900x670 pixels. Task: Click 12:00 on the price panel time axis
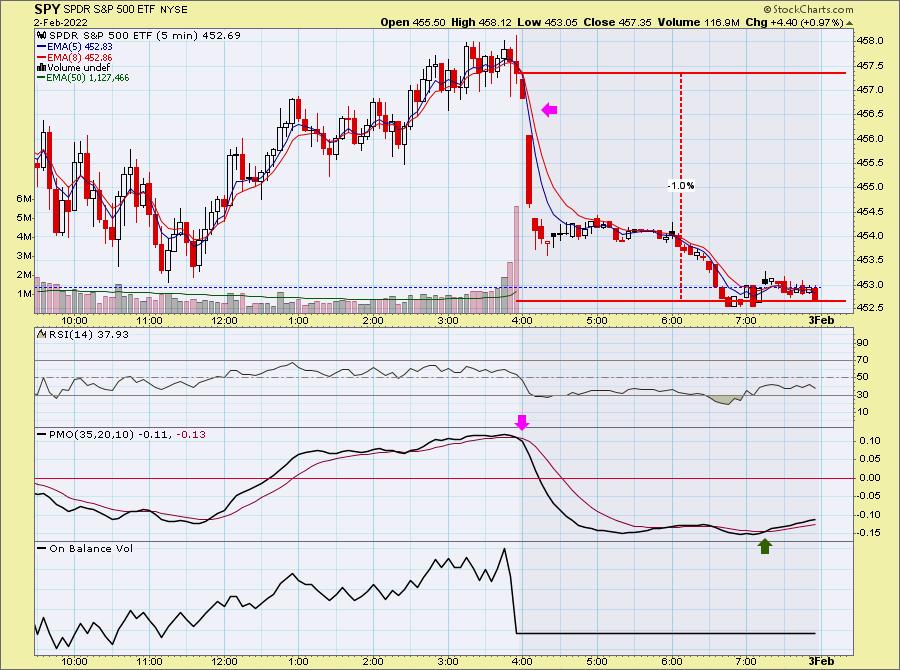tap(224, 320)
